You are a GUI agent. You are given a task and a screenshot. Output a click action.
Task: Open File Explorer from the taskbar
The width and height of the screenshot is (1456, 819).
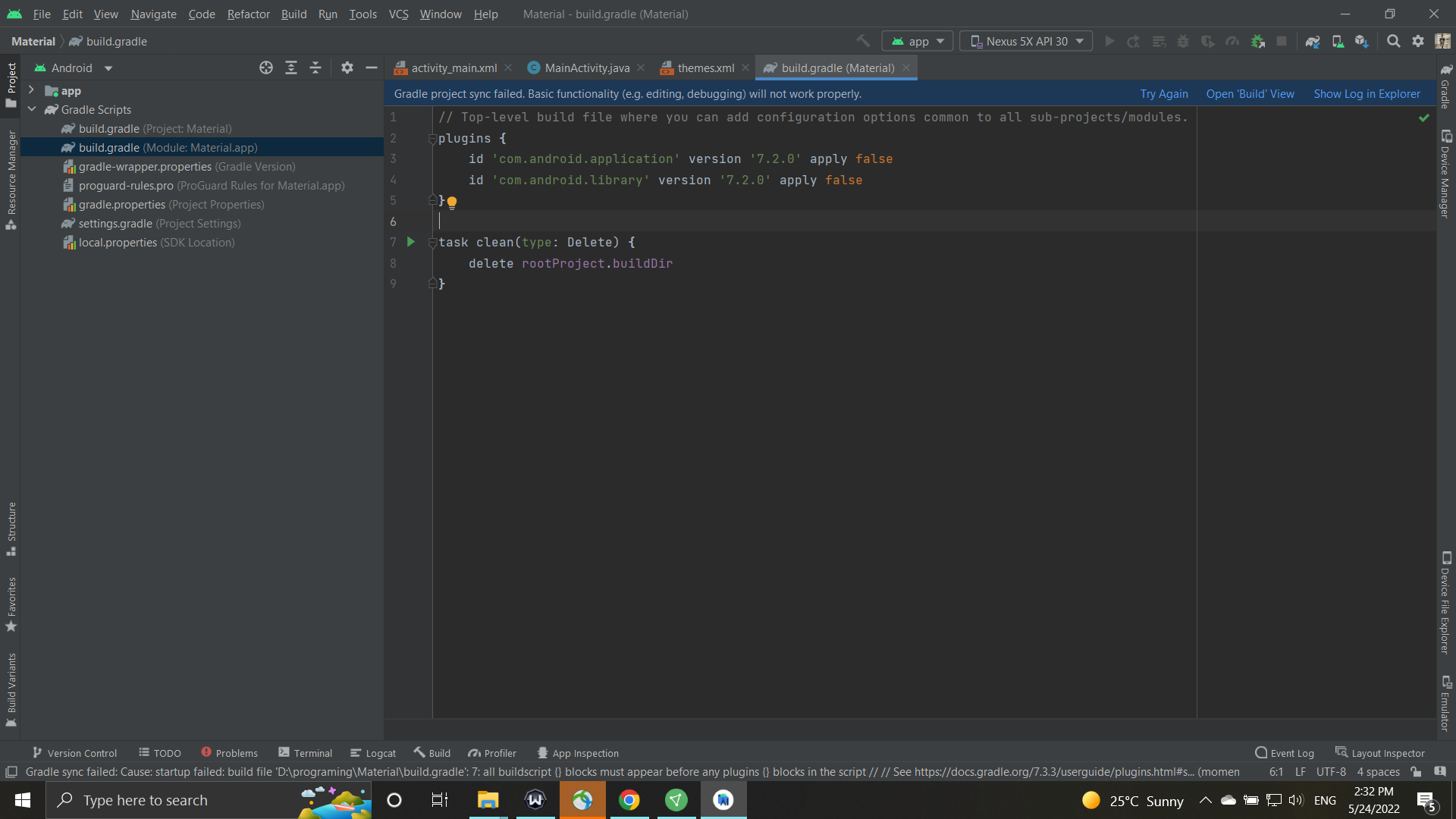click(488, 800)
